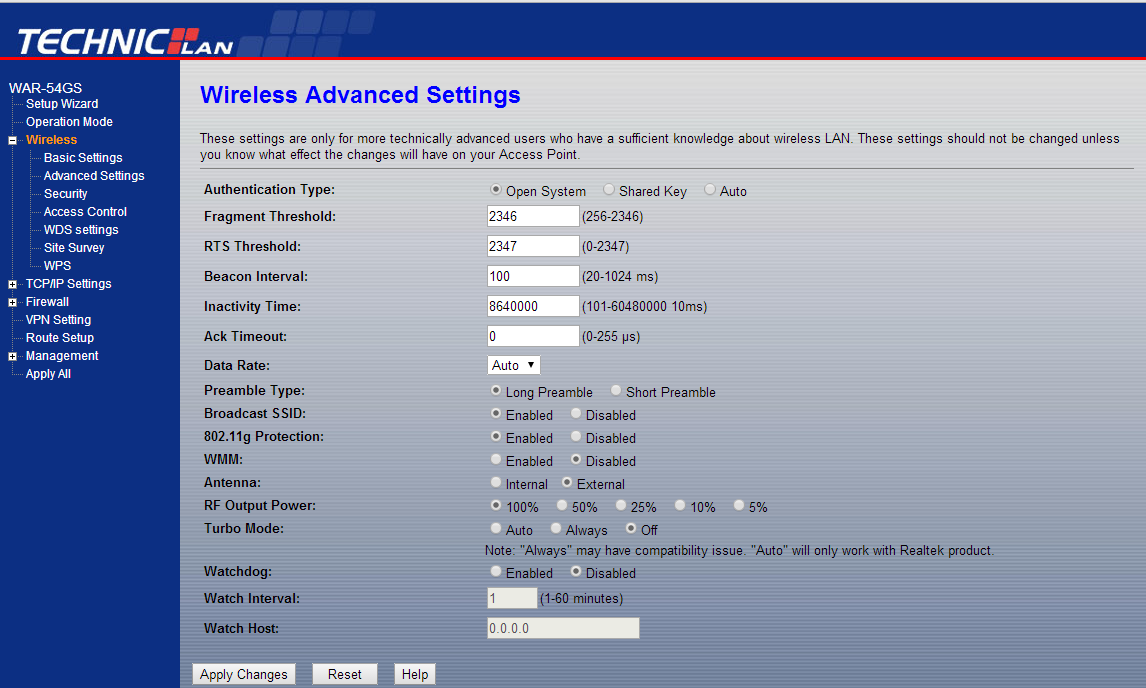Go to Operation Mode
The image size is (1146, 688).
69,121
